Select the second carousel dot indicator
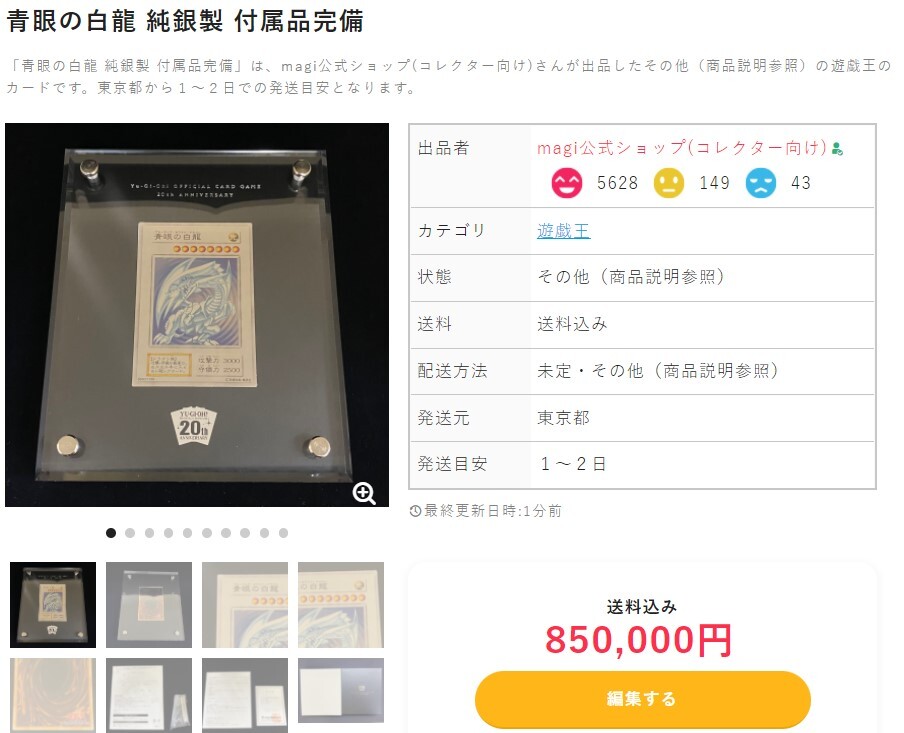The image size is (904, 733). click(x=130, y=533)
